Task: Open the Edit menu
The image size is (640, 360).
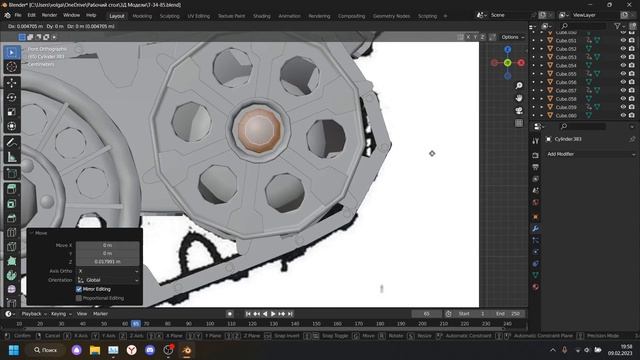Action: 31,15
